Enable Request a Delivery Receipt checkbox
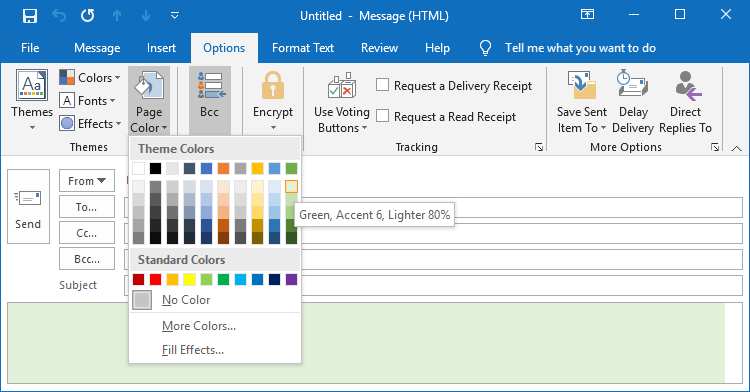The image size is (750, 392). pyautogui.click(x=382, y=85)
